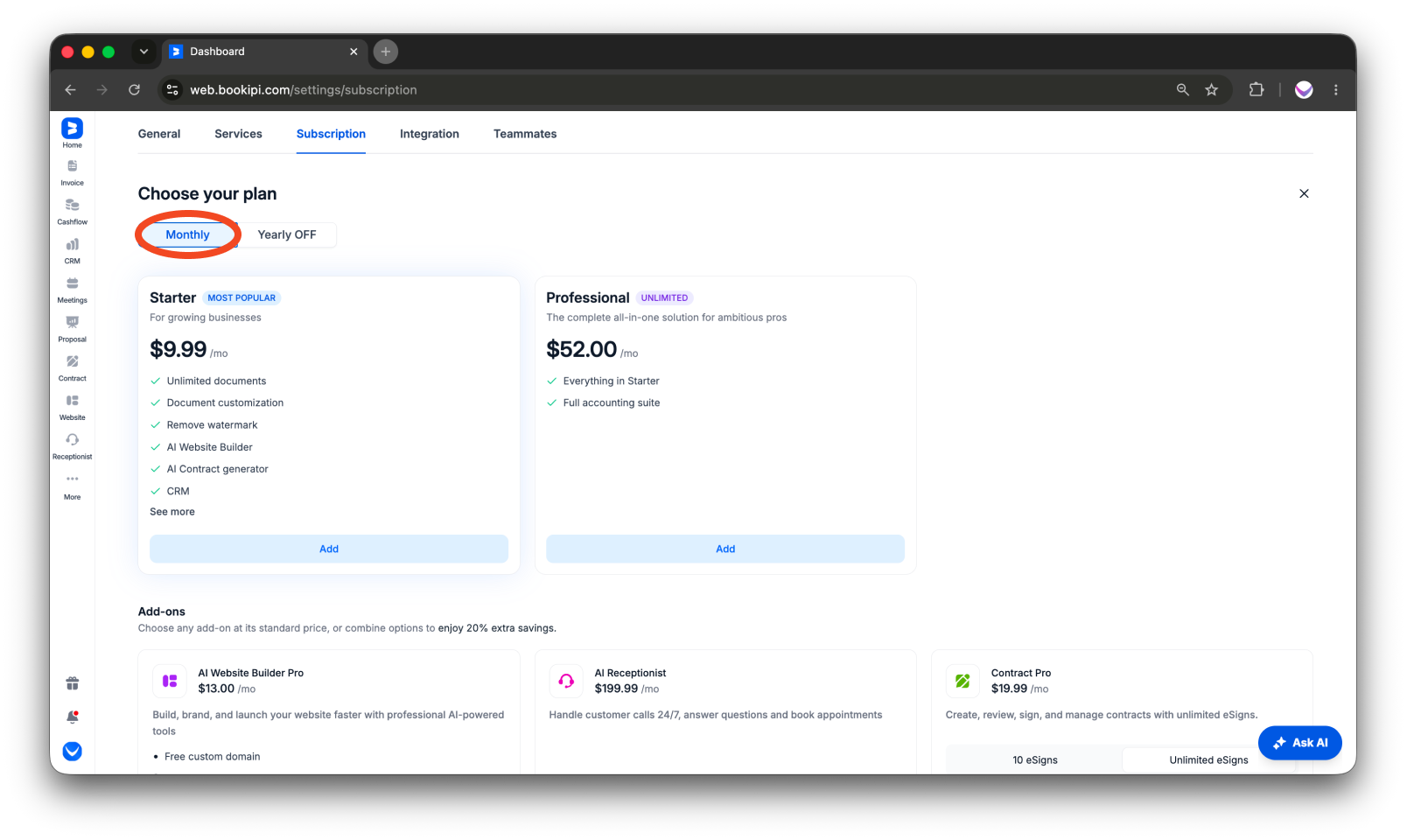Switch to Teammates tab
Viewport: 1407px width, 840px height.
[x=525, y=134]
